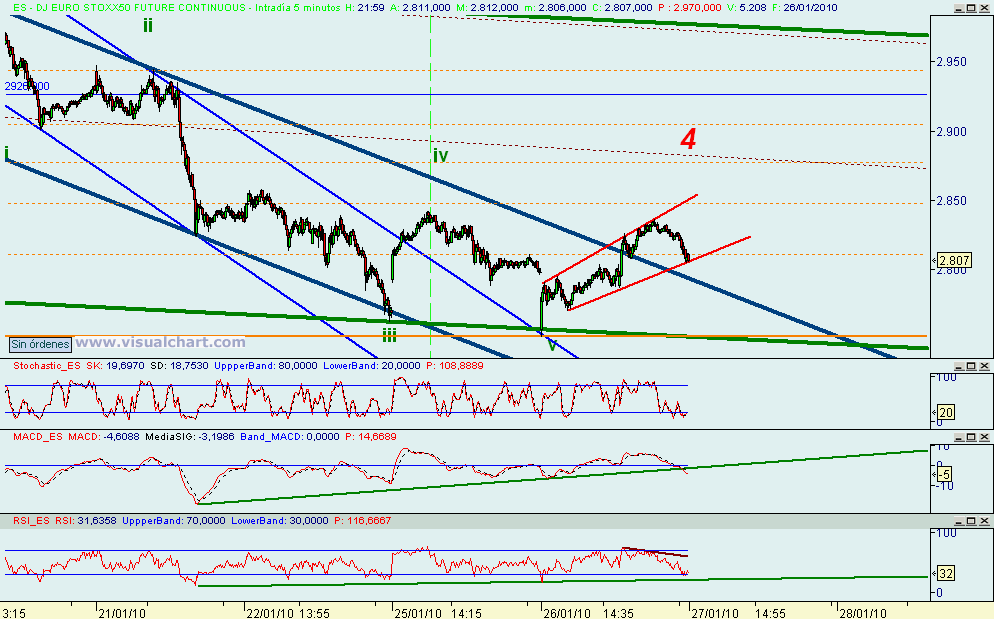Minimize the Stochastic_ES indicator panel
This screenshot has width=994, height=619.
[x=958, y=364]
